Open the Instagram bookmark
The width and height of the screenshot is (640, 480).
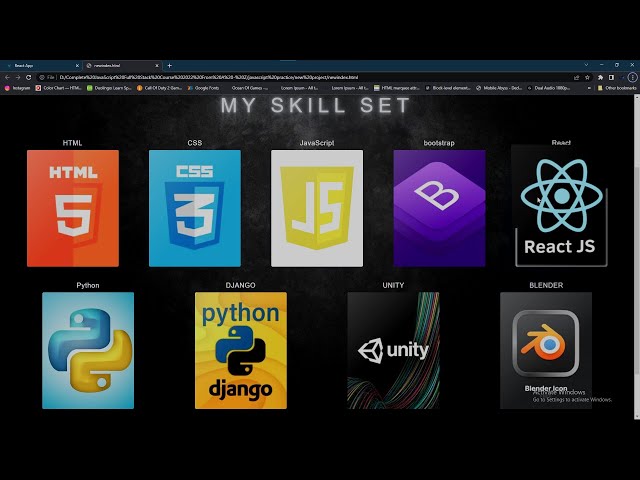(17, 88)
